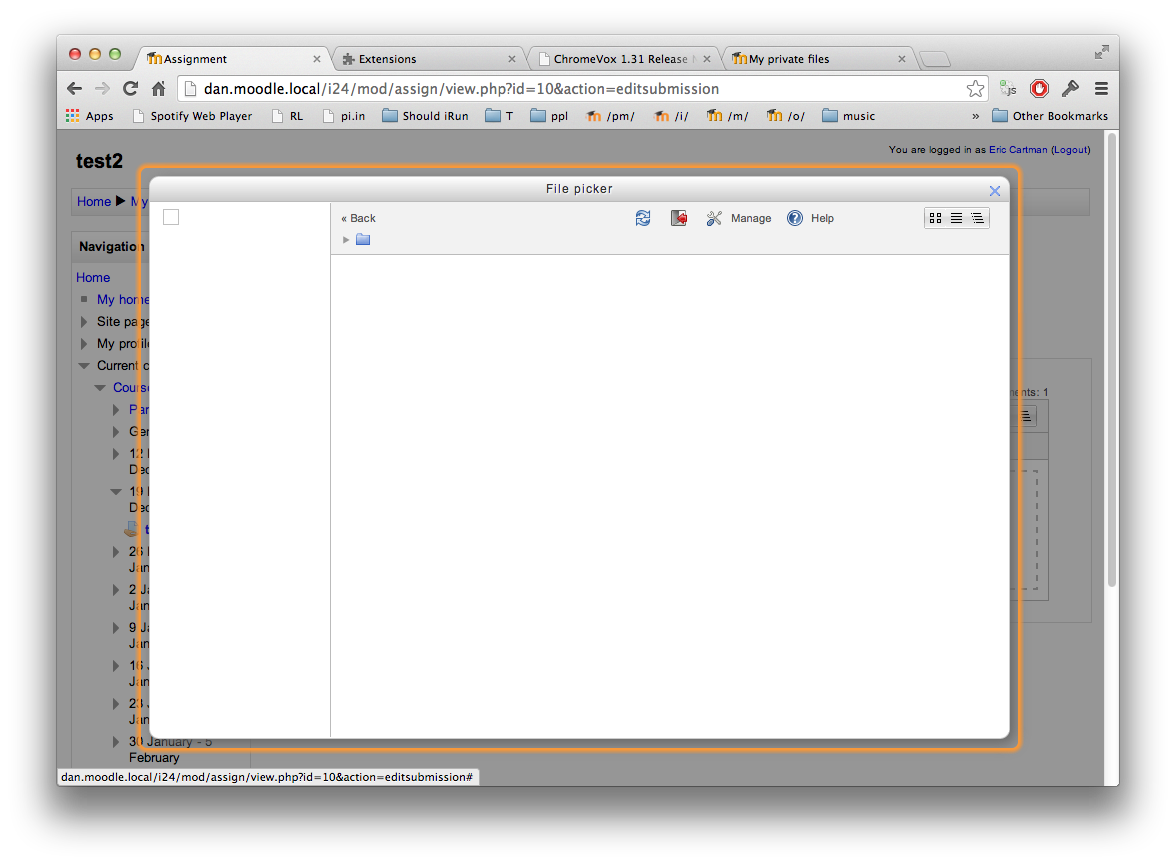The height and width of the screenshot is (865, 1176).
Task: Click the Eric Cartman profile link
Action: click(x=1018, y=149)
